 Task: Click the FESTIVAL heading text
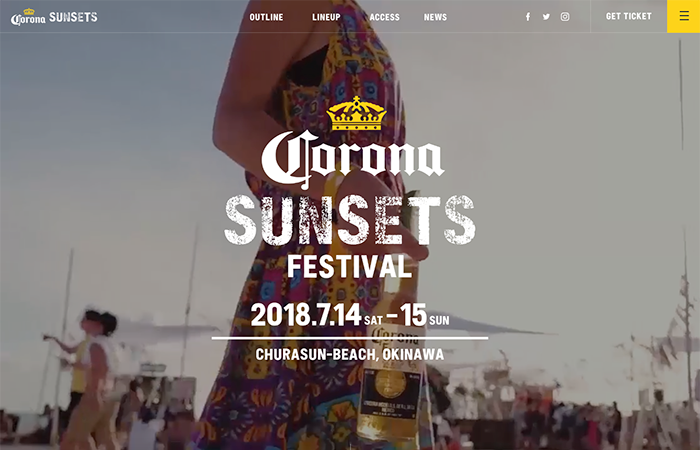[349, 267]
